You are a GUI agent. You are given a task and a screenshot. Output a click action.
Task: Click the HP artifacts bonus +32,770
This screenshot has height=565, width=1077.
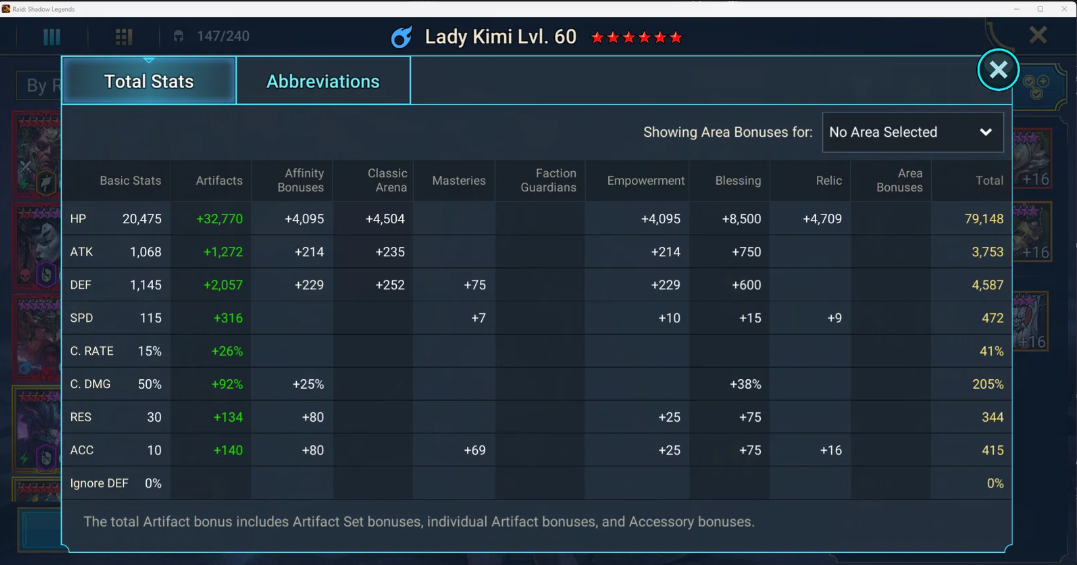[x=220, y=219]
